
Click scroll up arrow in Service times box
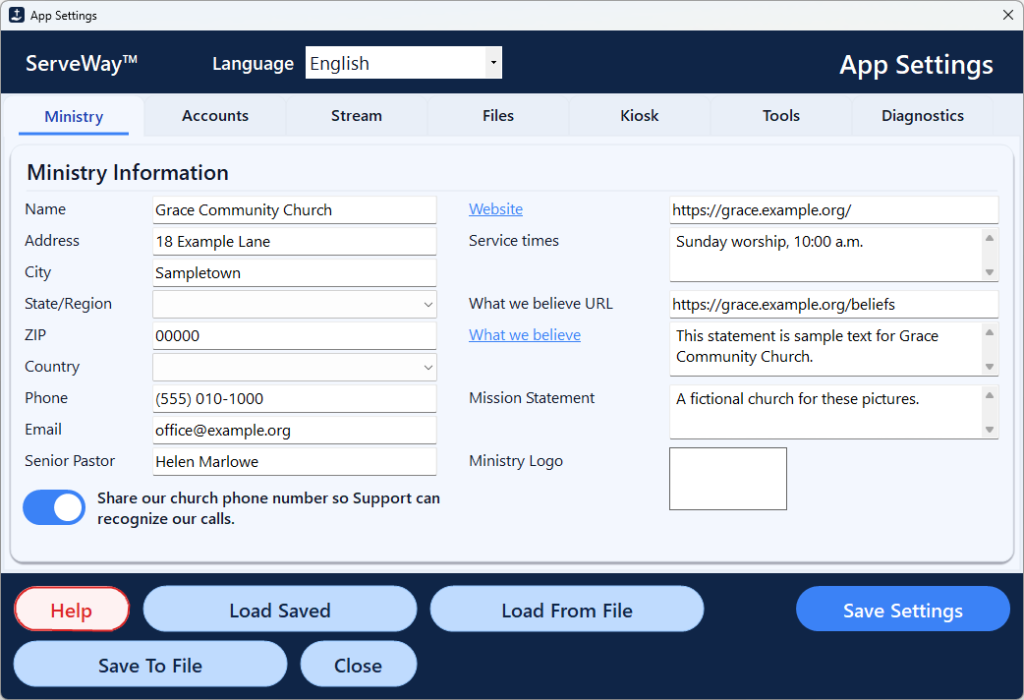click(x=990, y=238)
